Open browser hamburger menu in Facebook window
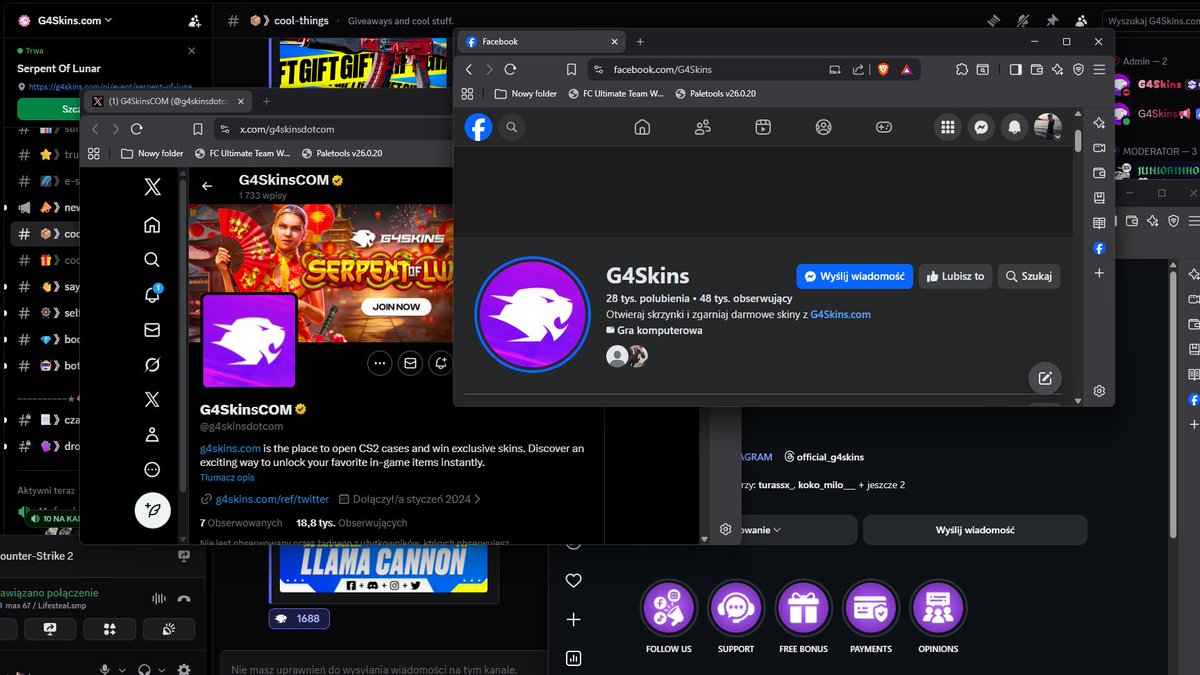 (1099, 69)
